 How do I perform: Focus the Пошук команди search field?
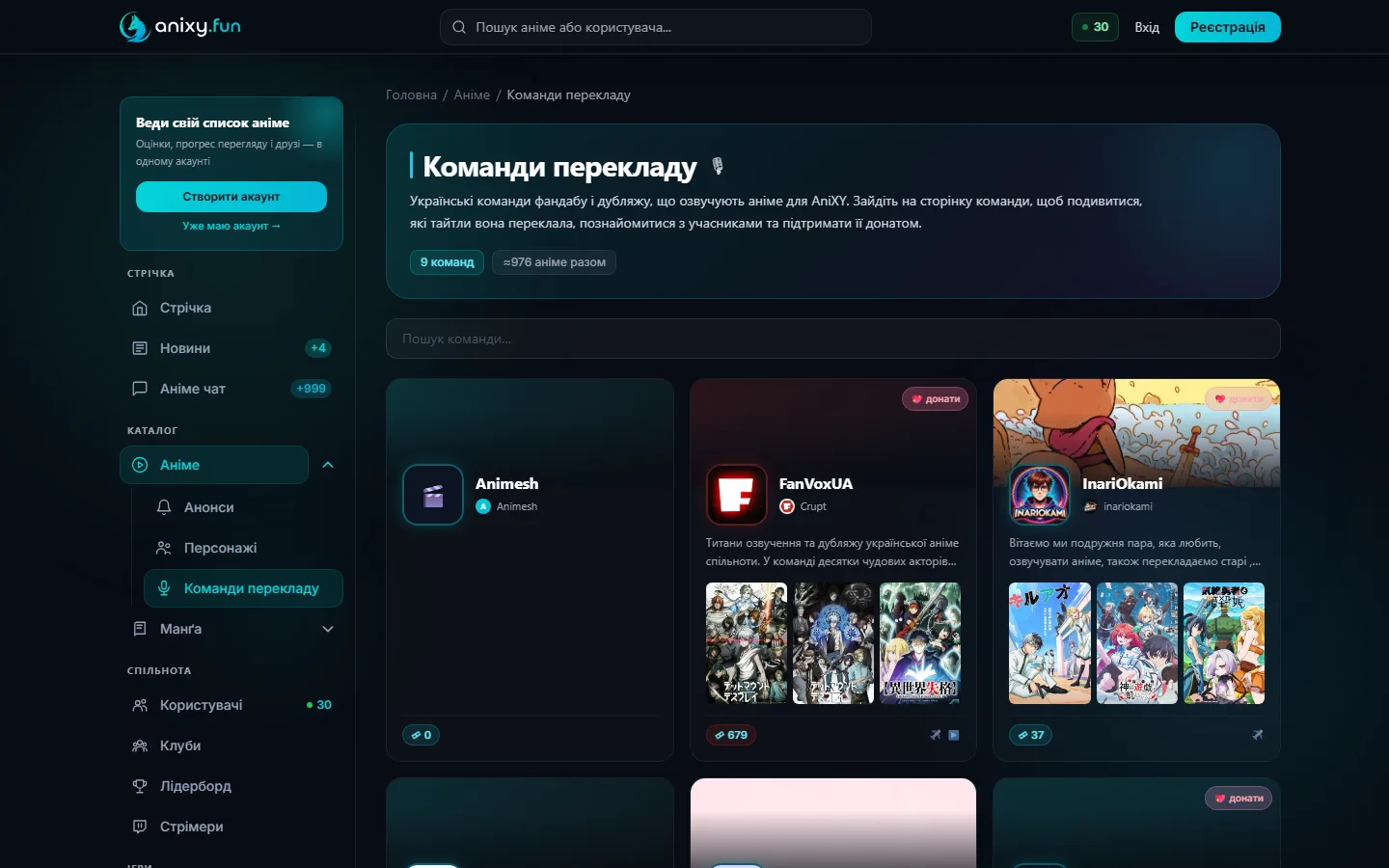click(833, 339)
